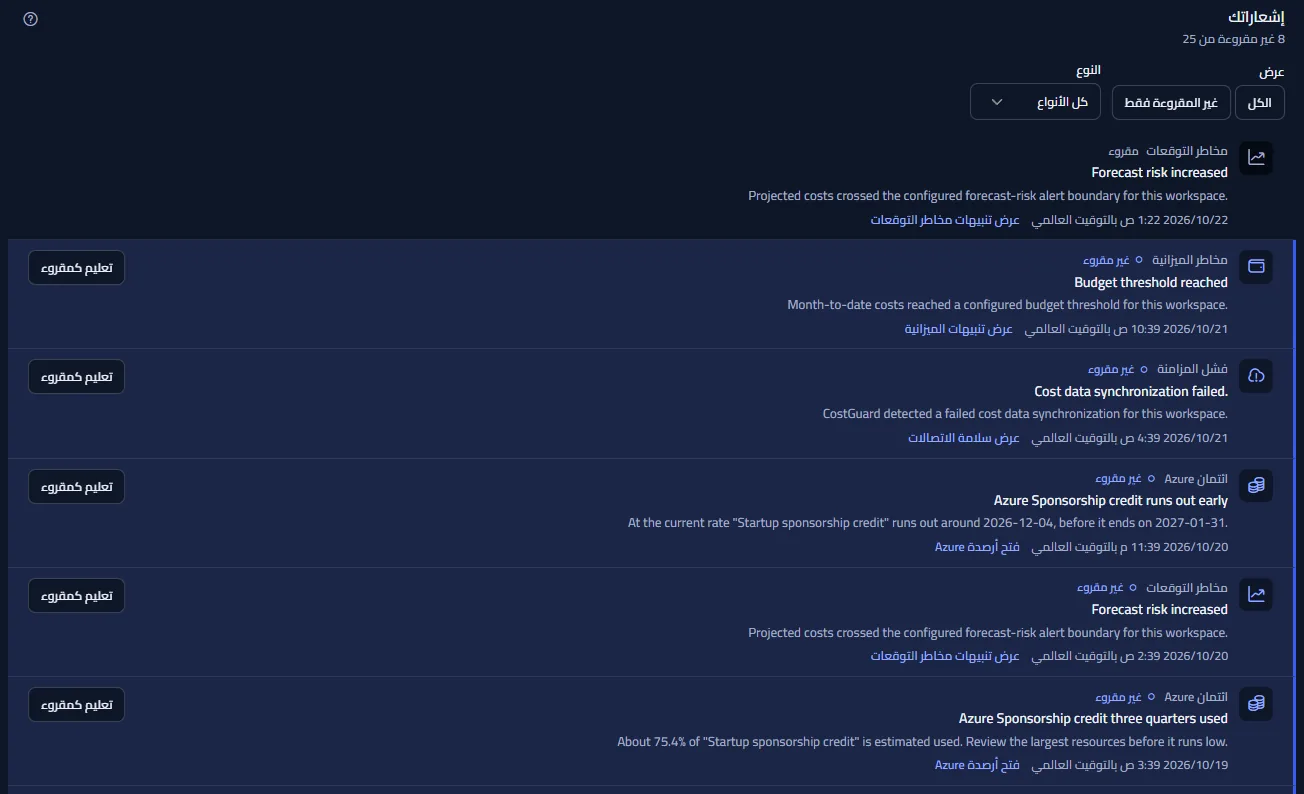The height and width of the screenshot is (794, 1304).
Task: Open فتح أرصدة Azure link dated 2026/10/20
Action: pos(977,547)
